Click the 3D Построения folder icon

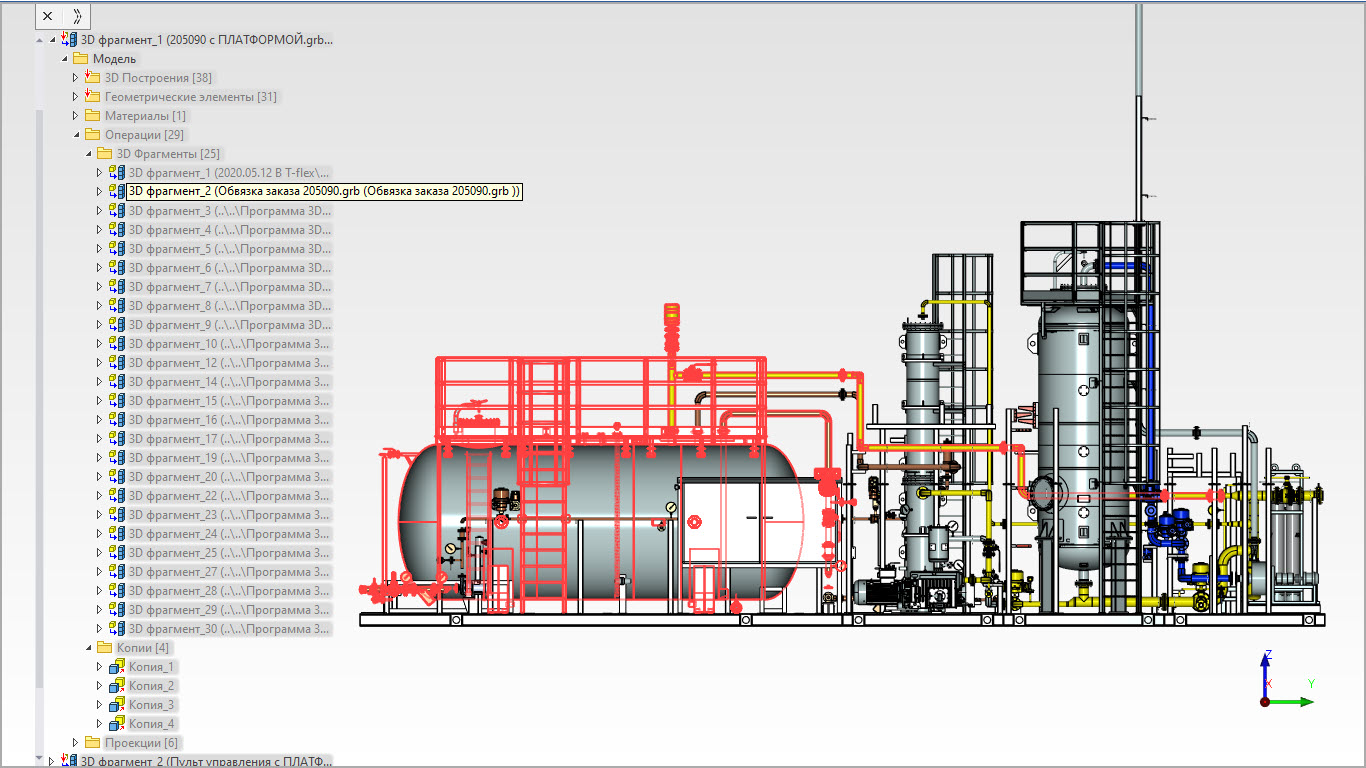tap(93, 78)
